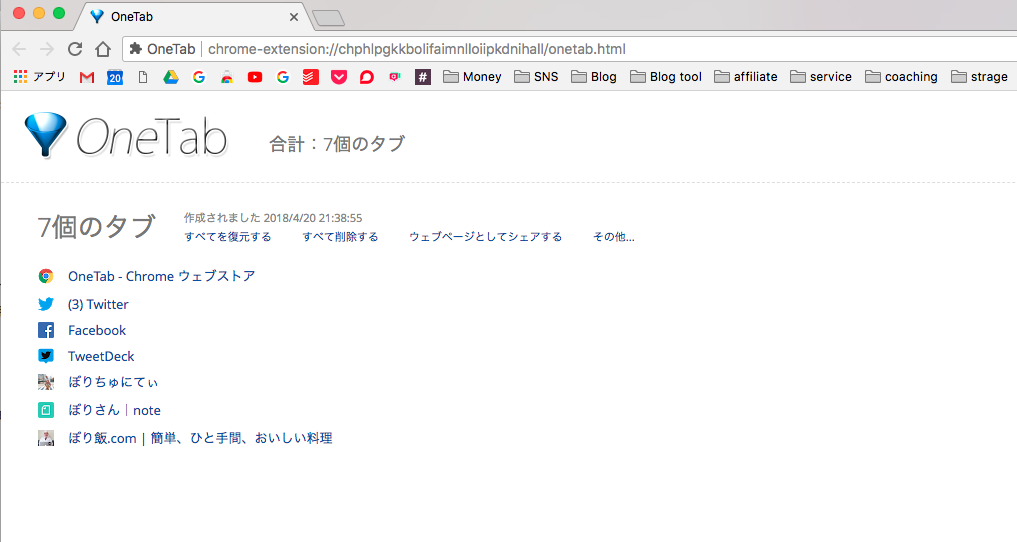The width and height of the screenshot is (1017, 542).
Task: Open the pink camera bookmark icon
Action: 394,77
